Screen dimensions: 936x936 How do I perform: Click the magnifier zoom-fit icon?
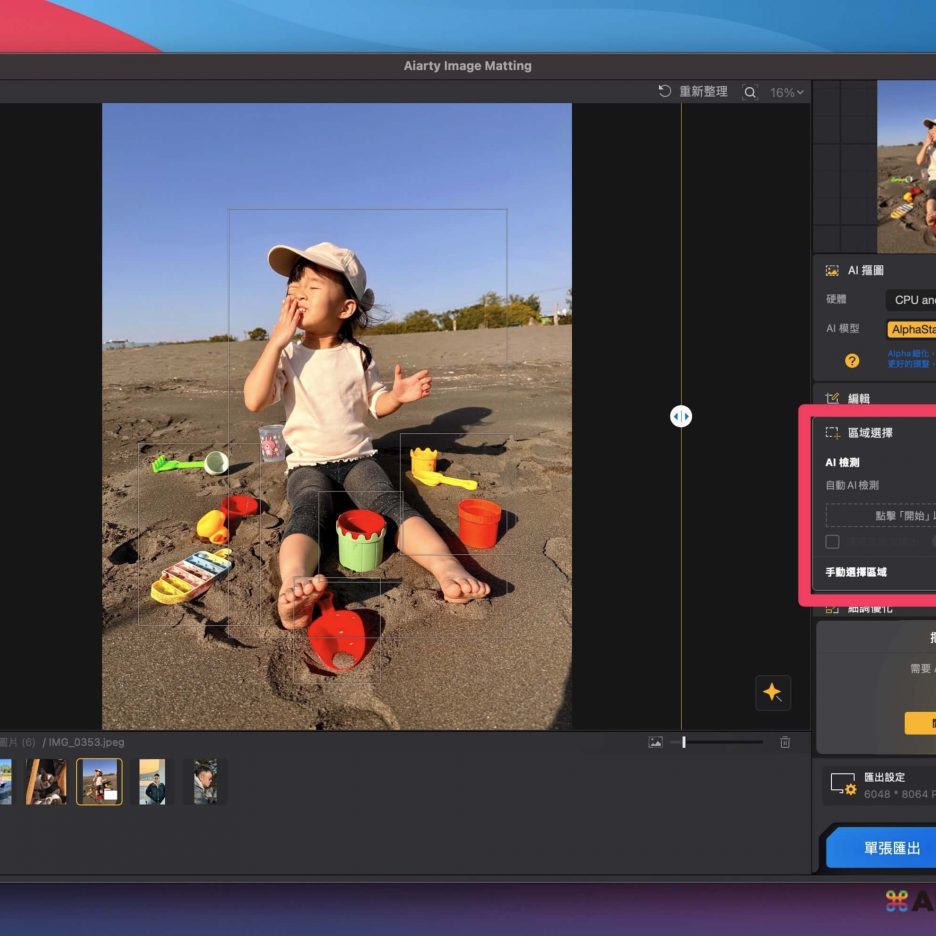click(750, 92)
